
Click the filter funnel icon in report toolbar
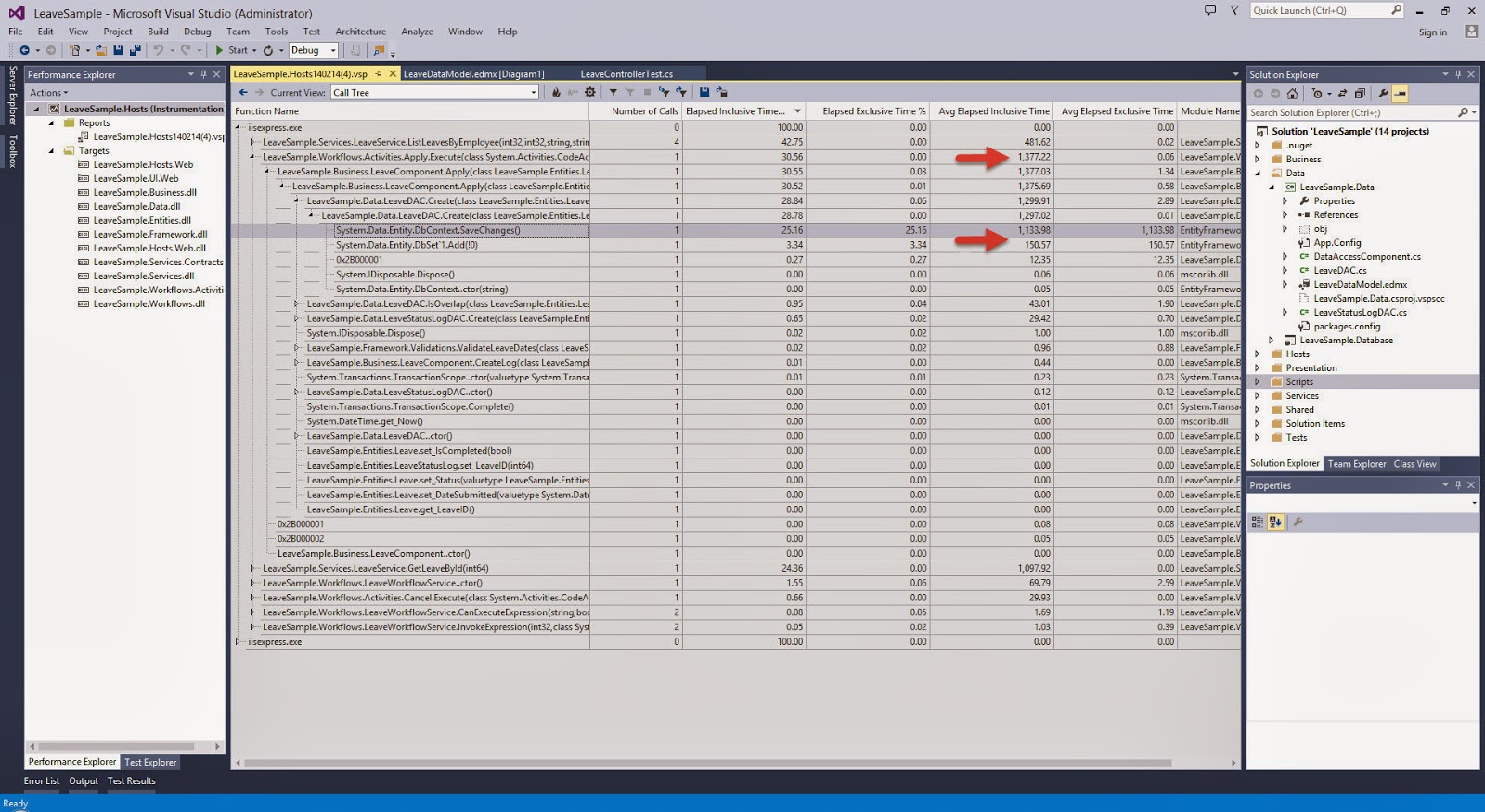tap(613, 92)
